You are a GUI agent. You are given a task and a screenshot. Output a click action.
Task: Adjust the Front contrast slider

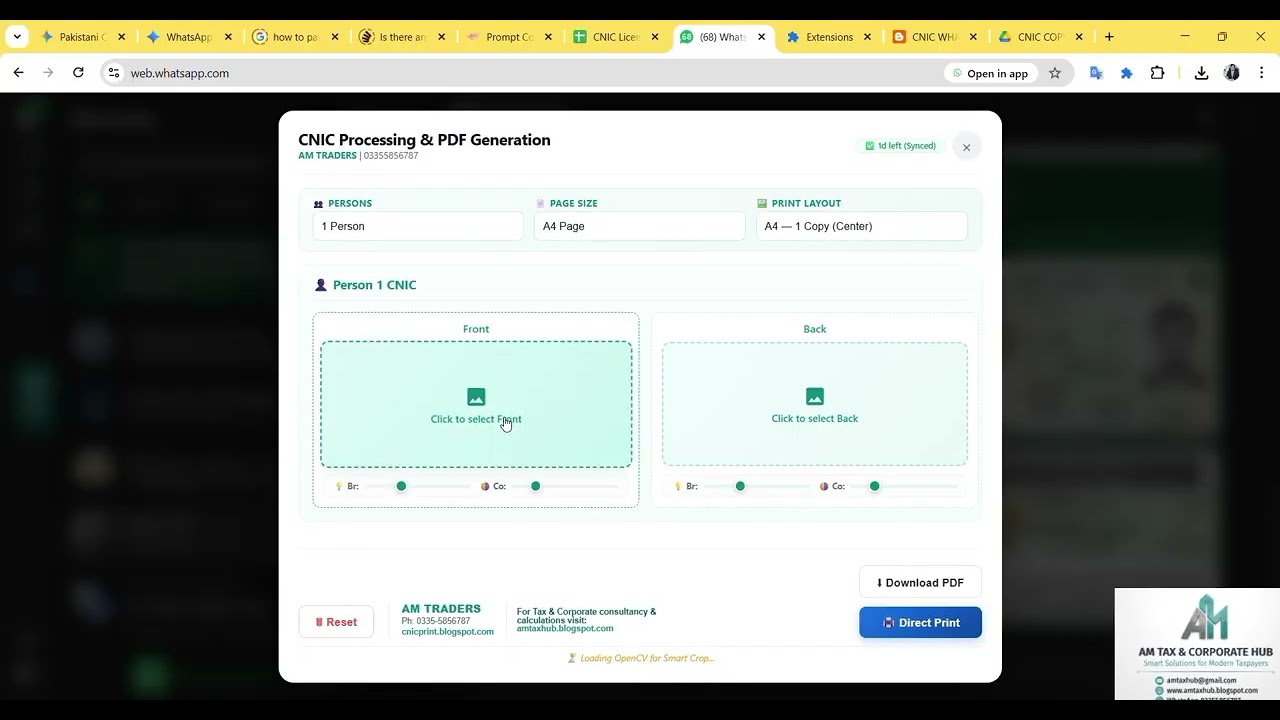tap(564, 486)
